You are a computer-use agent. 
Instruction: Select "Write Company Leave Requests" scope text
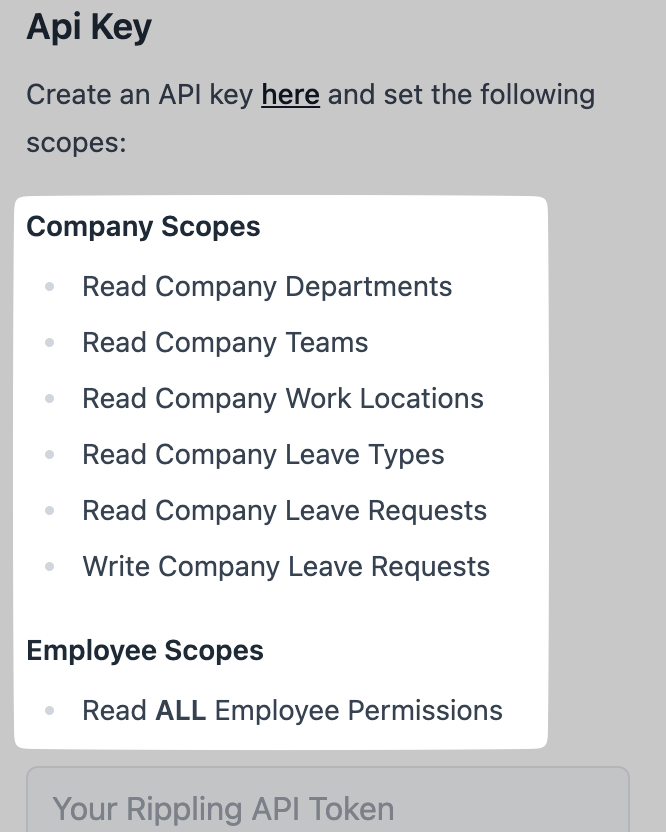click(x=286, y=566)
